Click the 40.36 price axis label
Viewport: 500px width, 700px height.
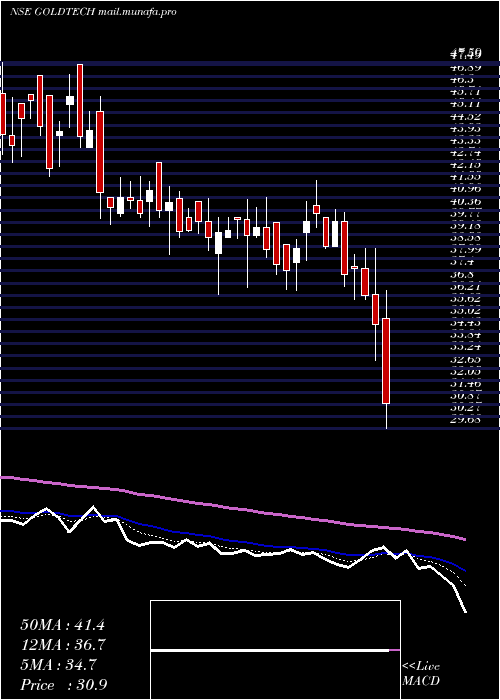pyautogui.click(x=465, y=202)
